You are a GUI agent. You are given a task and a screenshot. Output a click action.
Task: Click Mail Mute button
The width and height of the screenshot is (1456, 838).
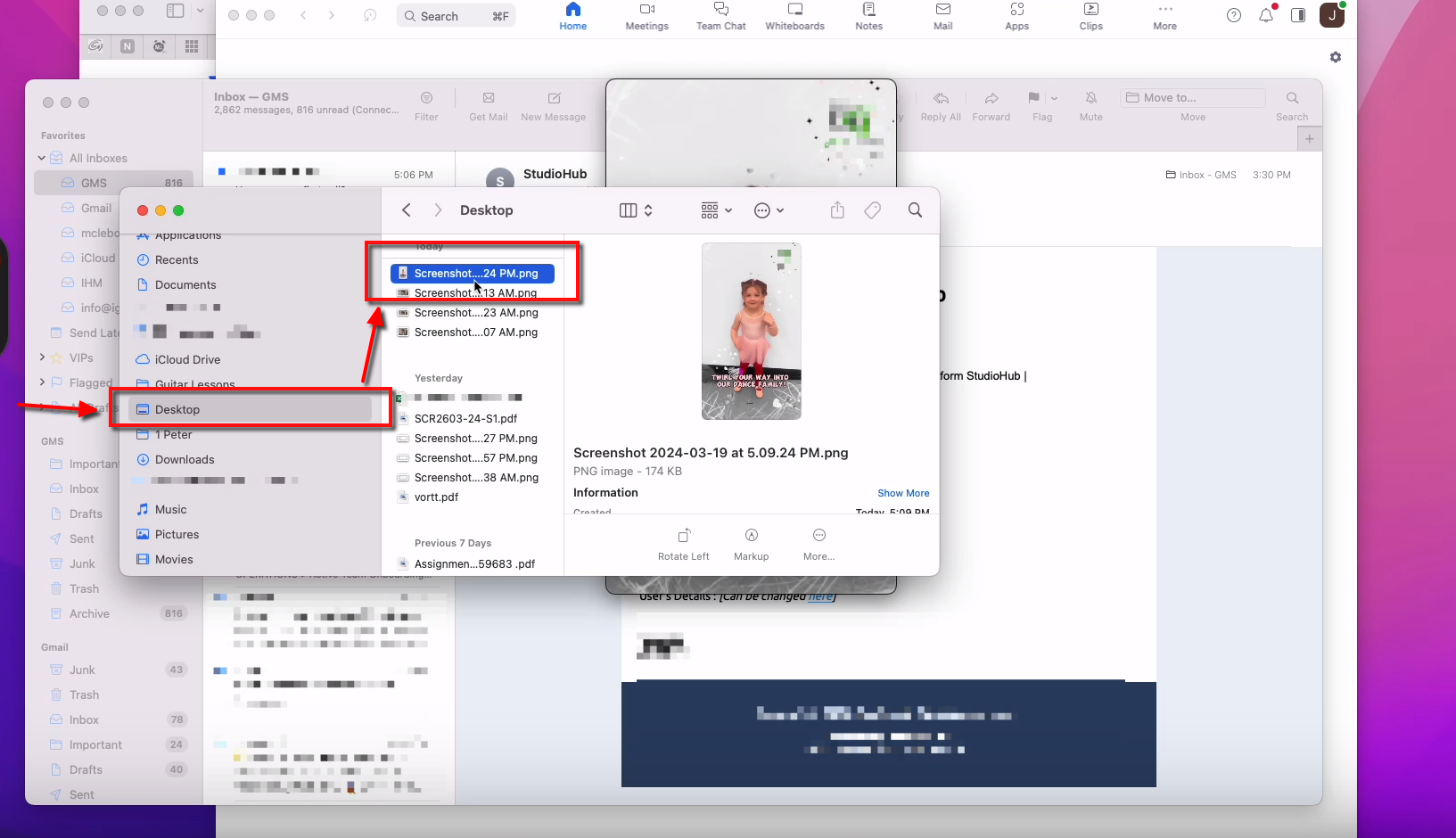point(1091,106)
